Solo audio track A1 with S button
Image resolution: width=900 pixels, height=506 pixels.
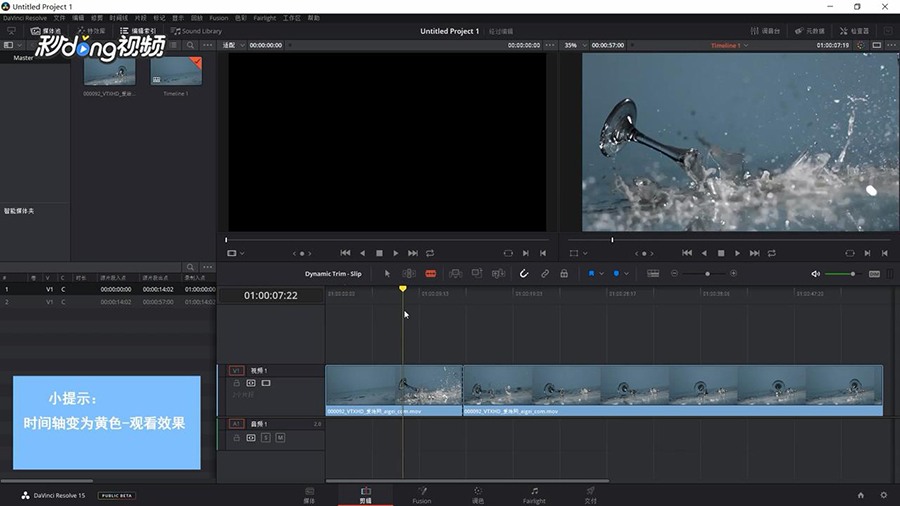(266, 438)
